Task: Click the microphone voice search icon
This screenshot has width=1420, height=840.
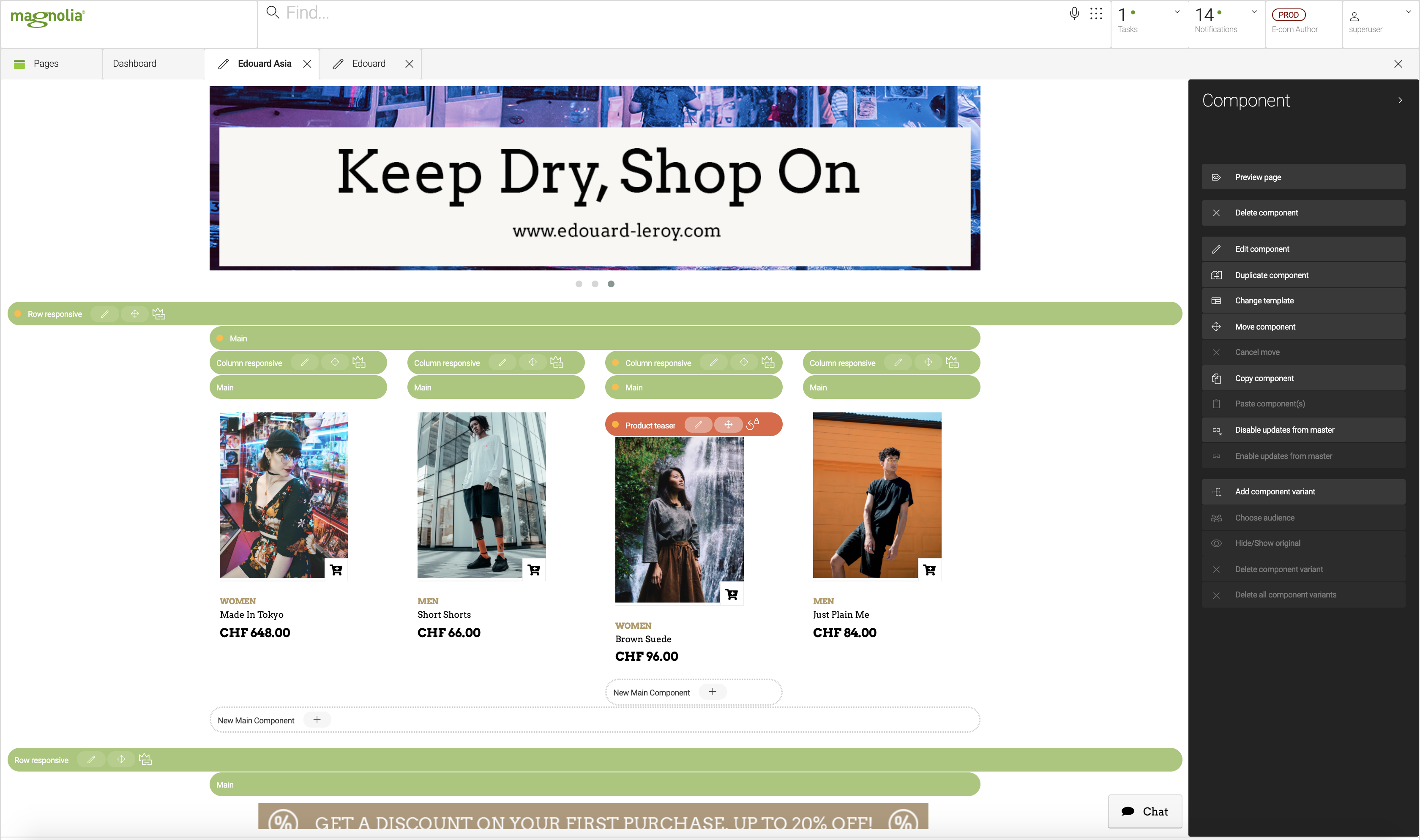Action: 1073,14
